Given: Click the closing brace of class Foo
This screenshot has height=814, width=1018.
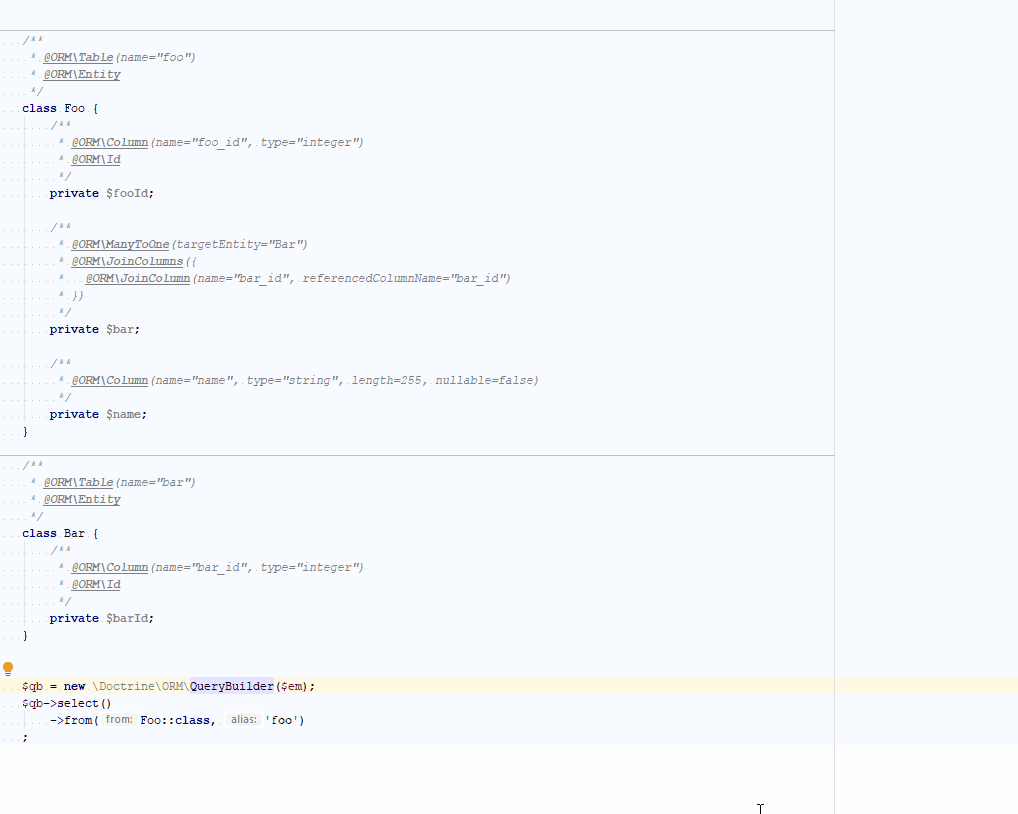Looking at the screenshot, I should pos(25,431).
